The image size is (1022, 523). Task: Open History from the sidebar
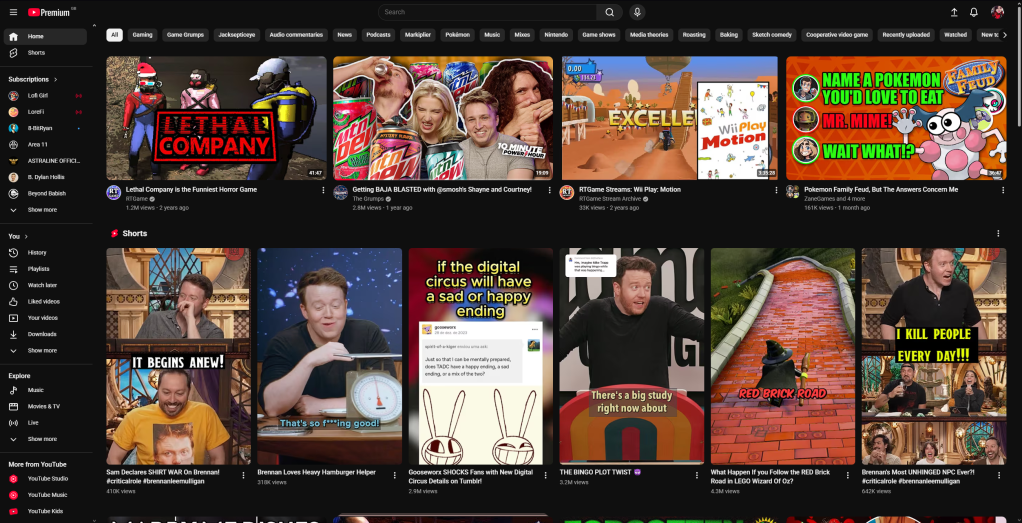click(x=37, y=253)
